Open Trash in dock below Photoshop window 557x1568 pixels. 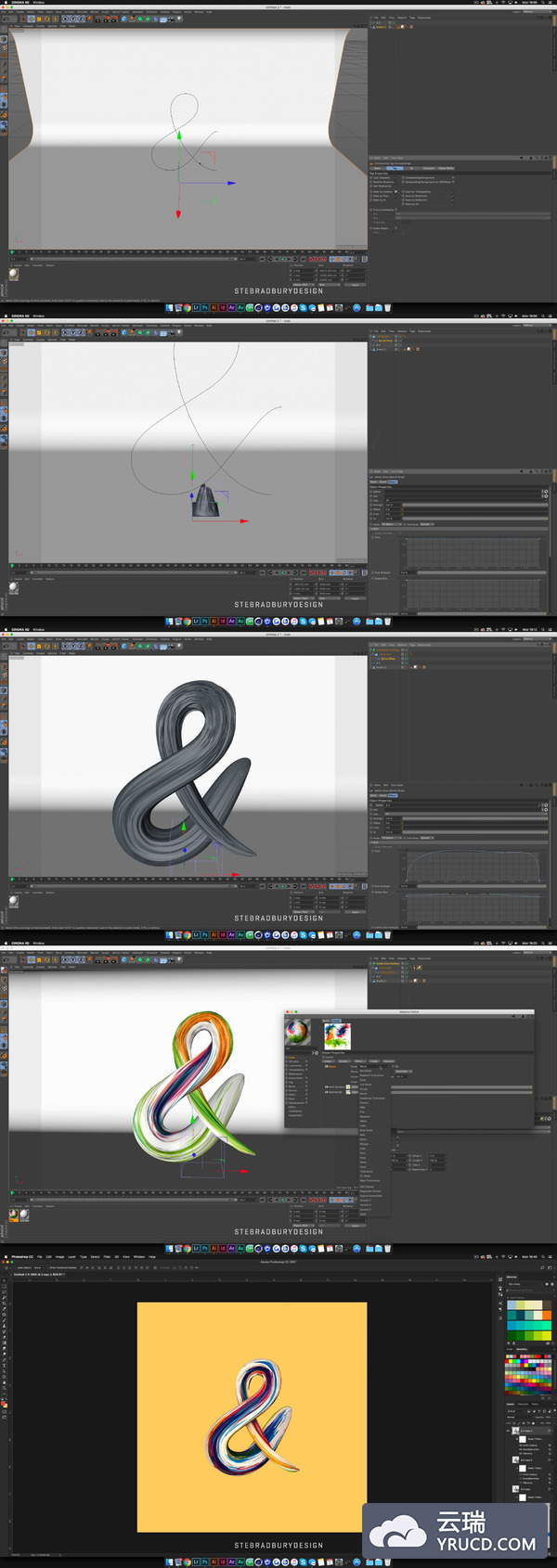click(387, 1562)
